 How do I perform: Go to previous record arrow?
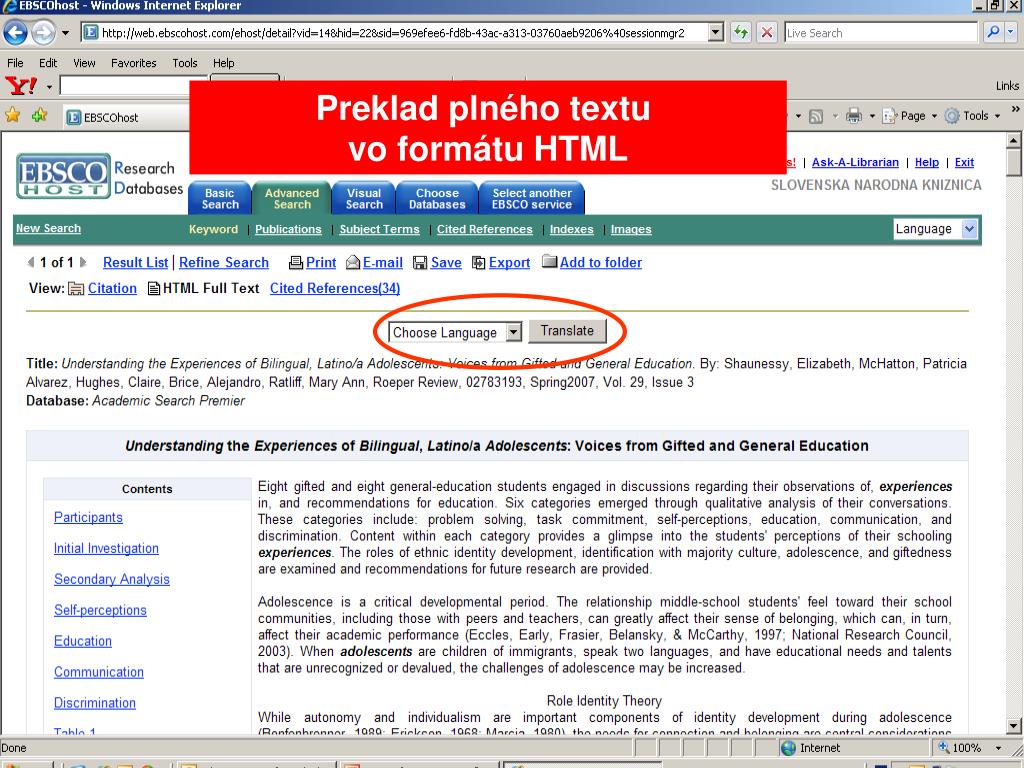click(x=30, y=263)
